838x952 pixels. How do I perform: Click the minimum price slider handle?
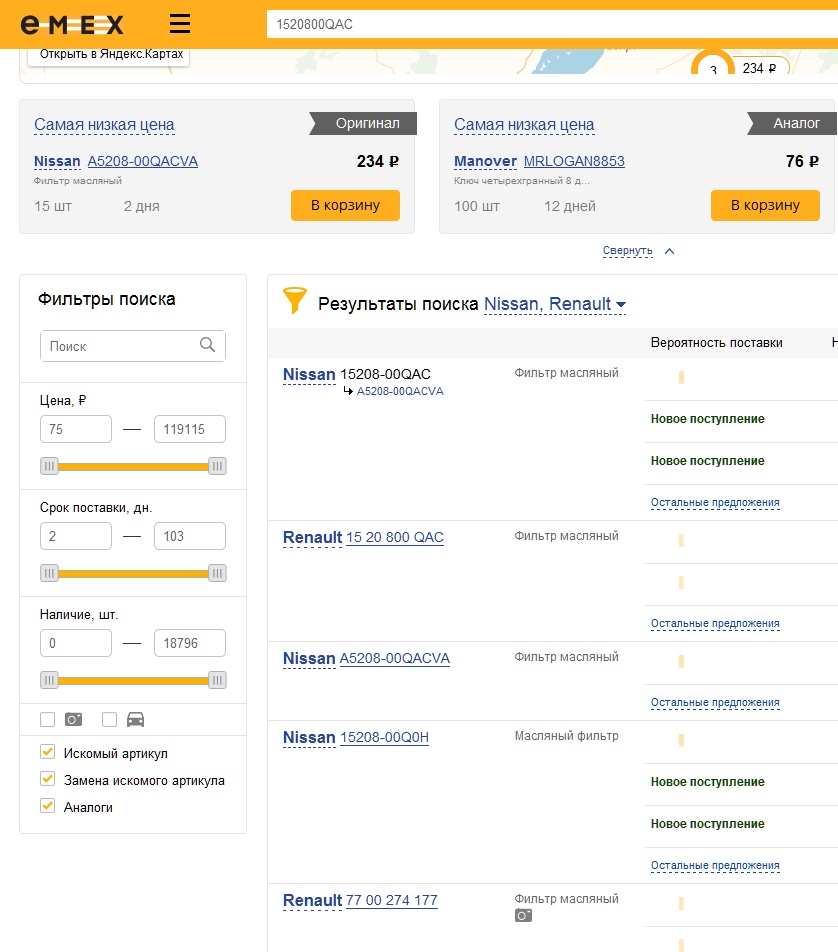point(49,466)
